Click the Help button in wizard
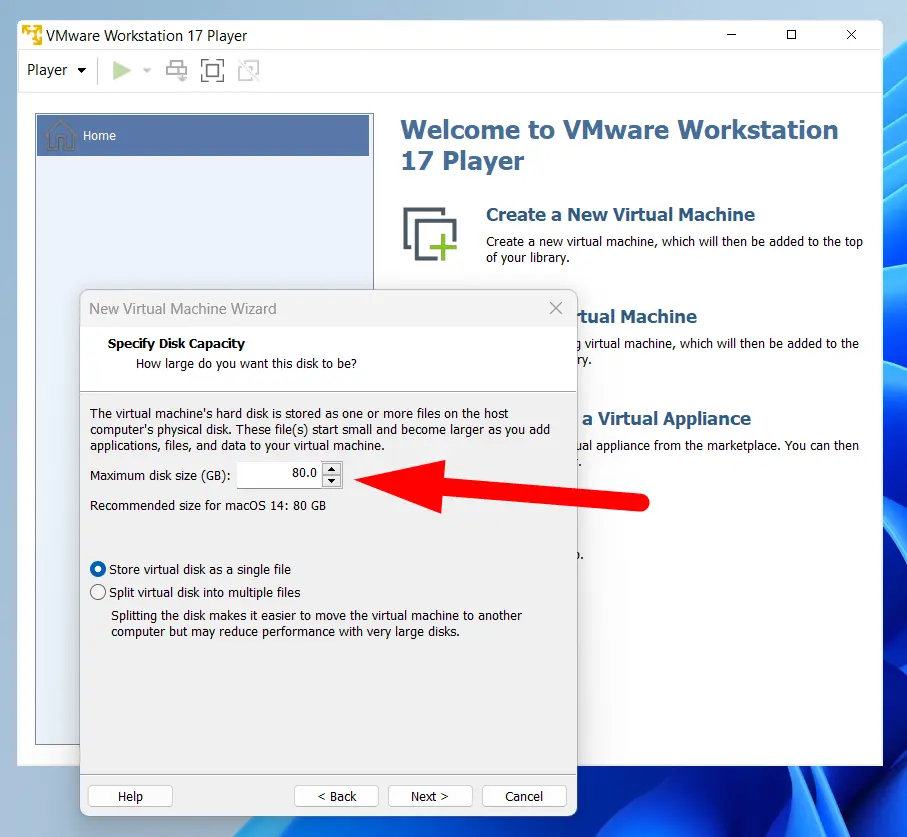Screen dimensions: 907x837 click(x=130, y=797)
